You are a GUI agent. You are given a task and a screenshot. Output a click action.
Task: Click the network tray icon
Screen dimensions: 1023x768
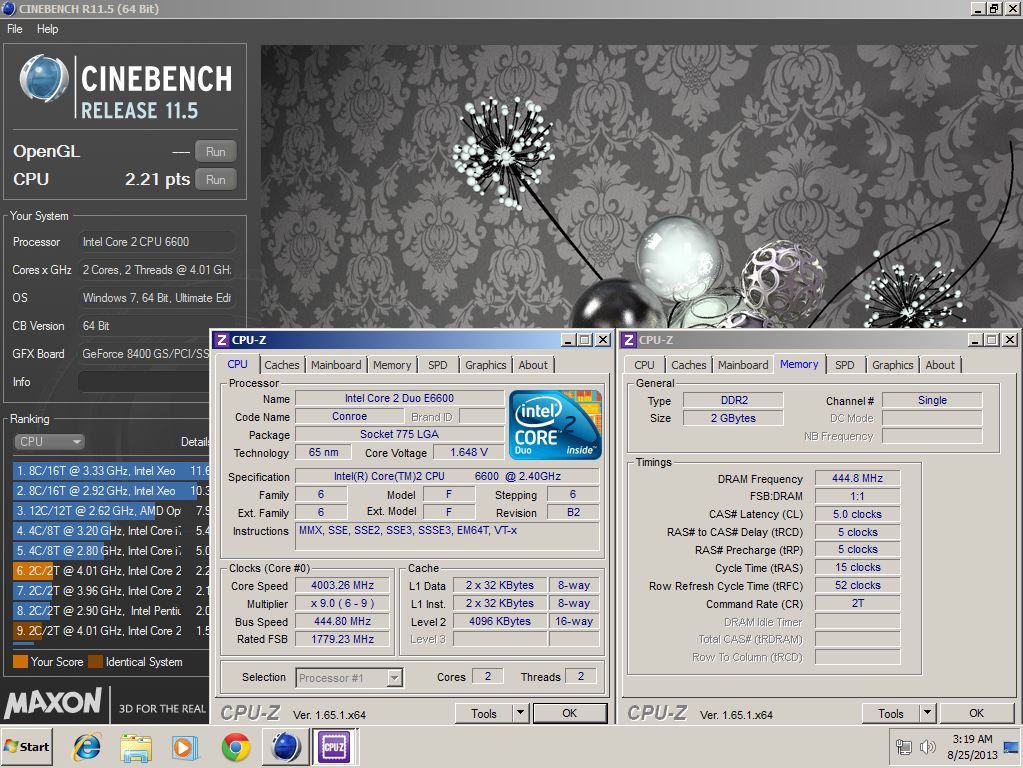[904, 746]
